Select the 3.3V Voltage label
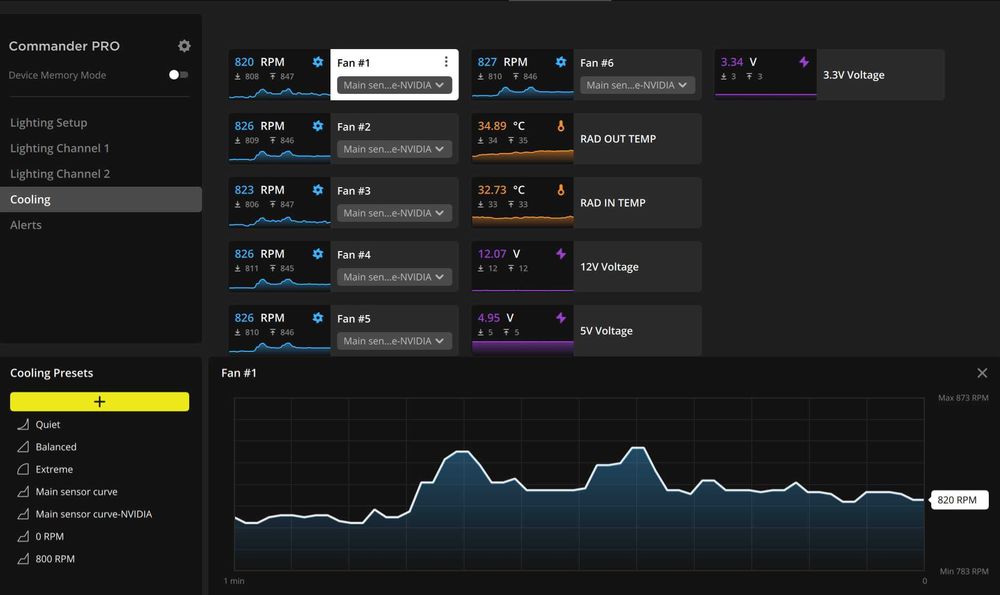1000x595 pixels. tap(853, 75)
